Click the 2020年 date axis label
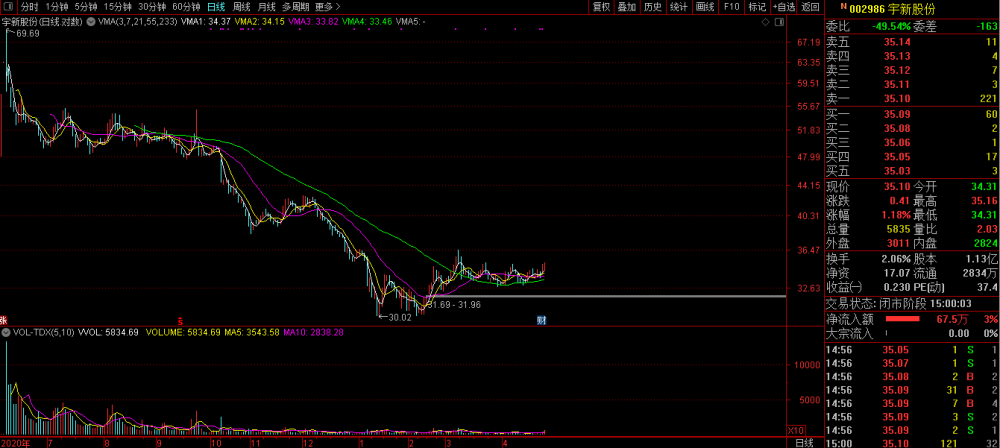 click(14, 443)
